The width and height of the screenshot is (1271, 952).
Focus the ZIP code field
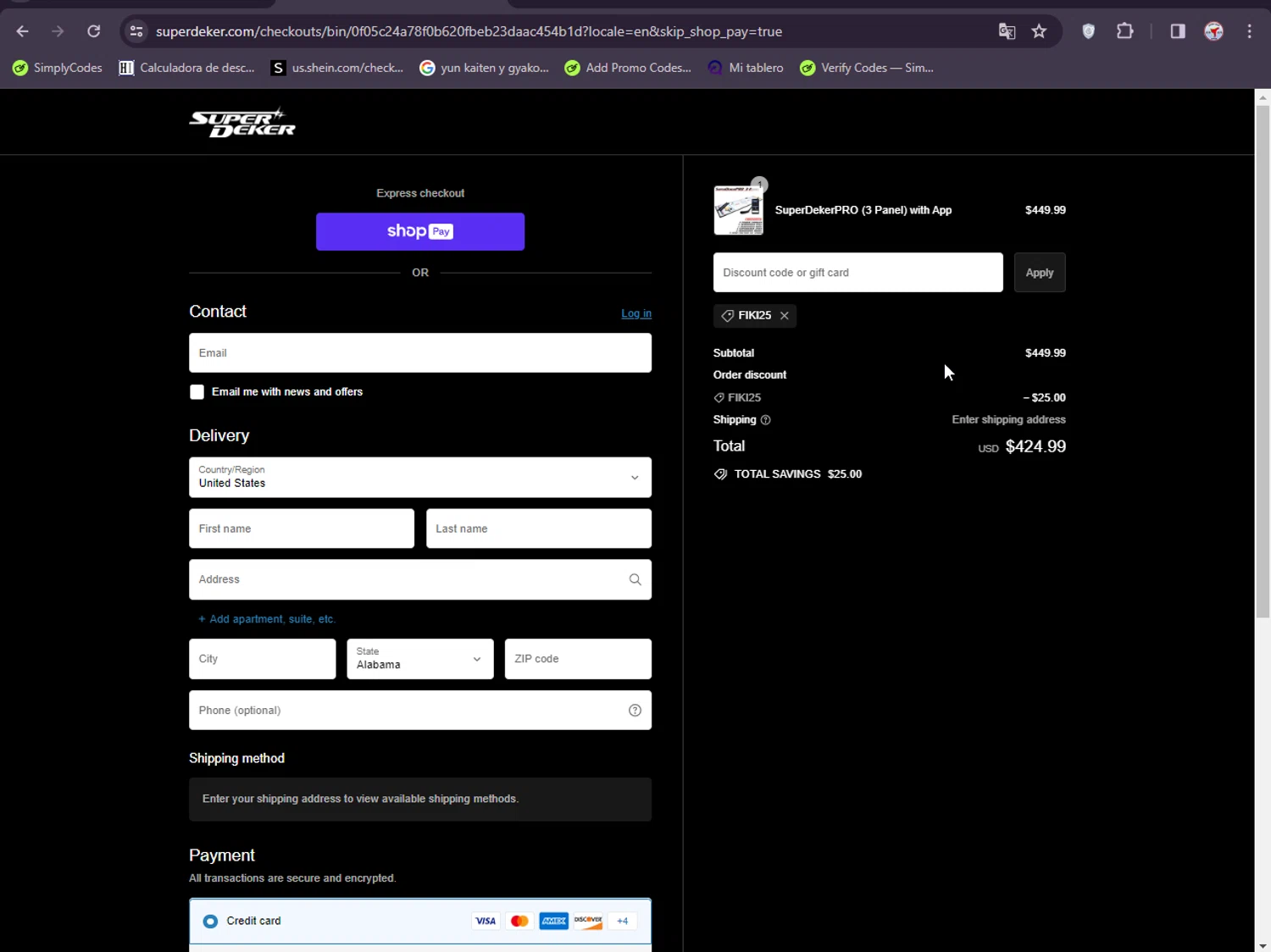578,659
